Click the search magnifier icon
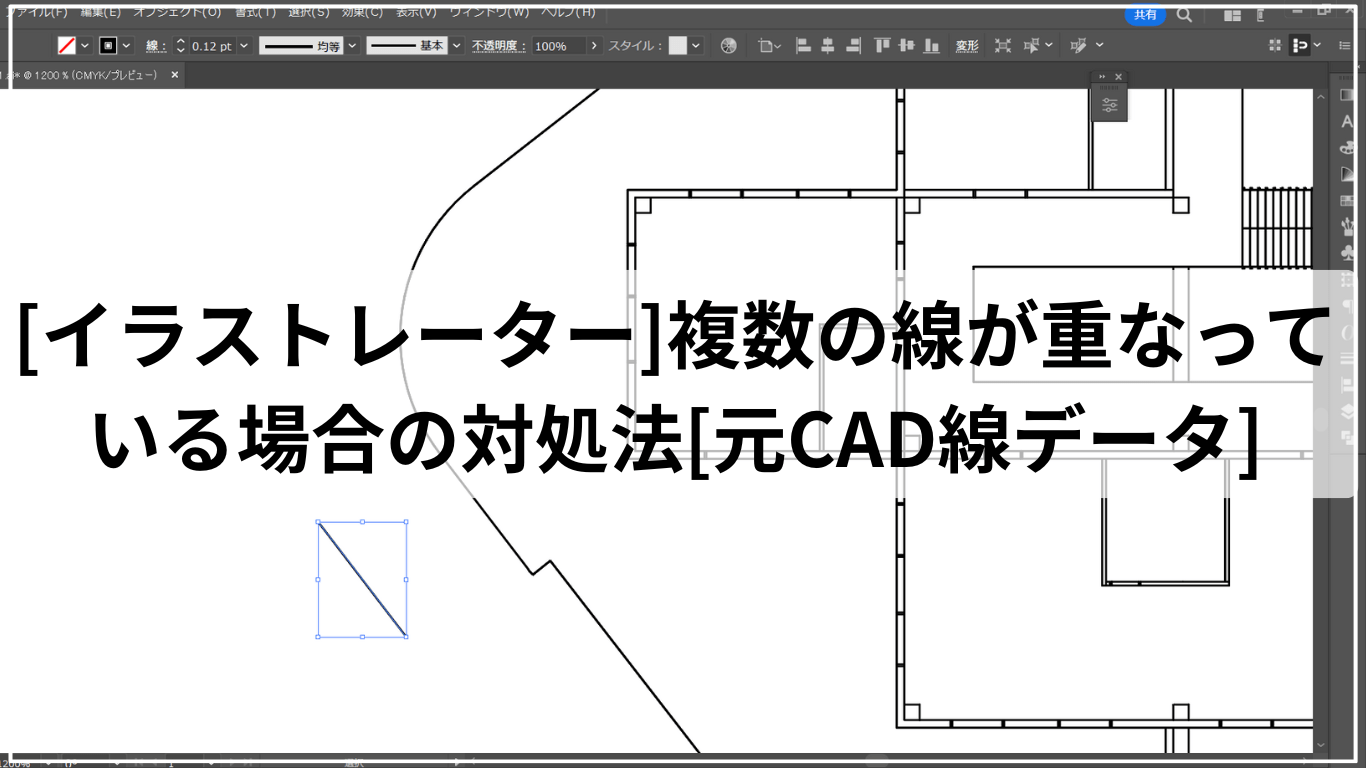 (x=1184, y=15)
